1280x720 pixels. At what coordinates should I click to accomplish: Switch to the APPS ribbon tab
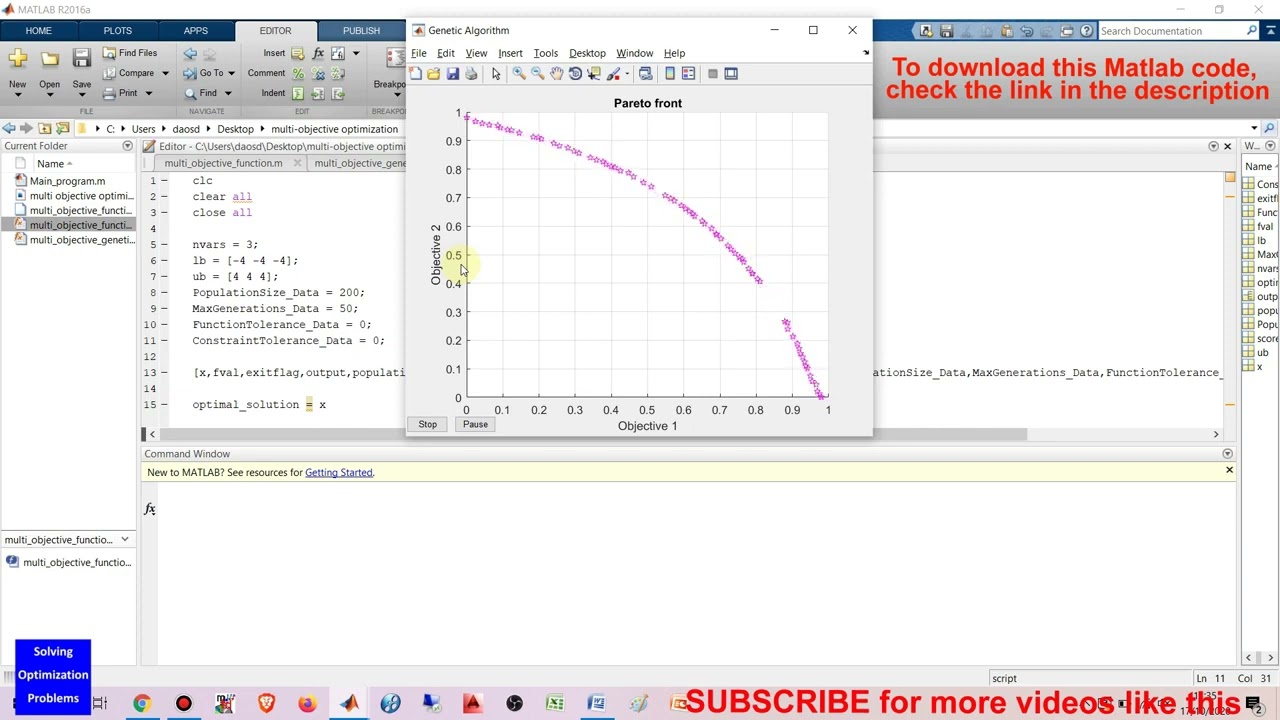pyautogui.click(x=195, y=31)
